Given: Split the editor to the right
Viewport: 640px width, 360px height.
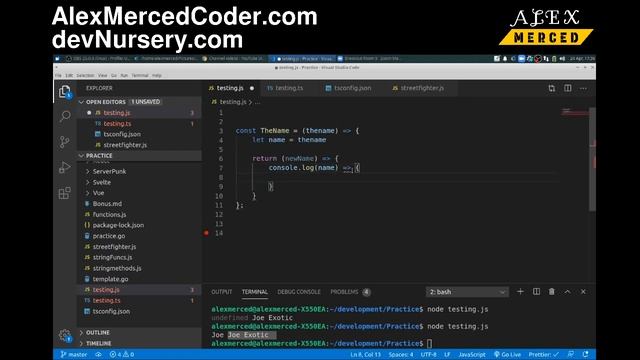Looking at the screenshot, I should point(568,88).
